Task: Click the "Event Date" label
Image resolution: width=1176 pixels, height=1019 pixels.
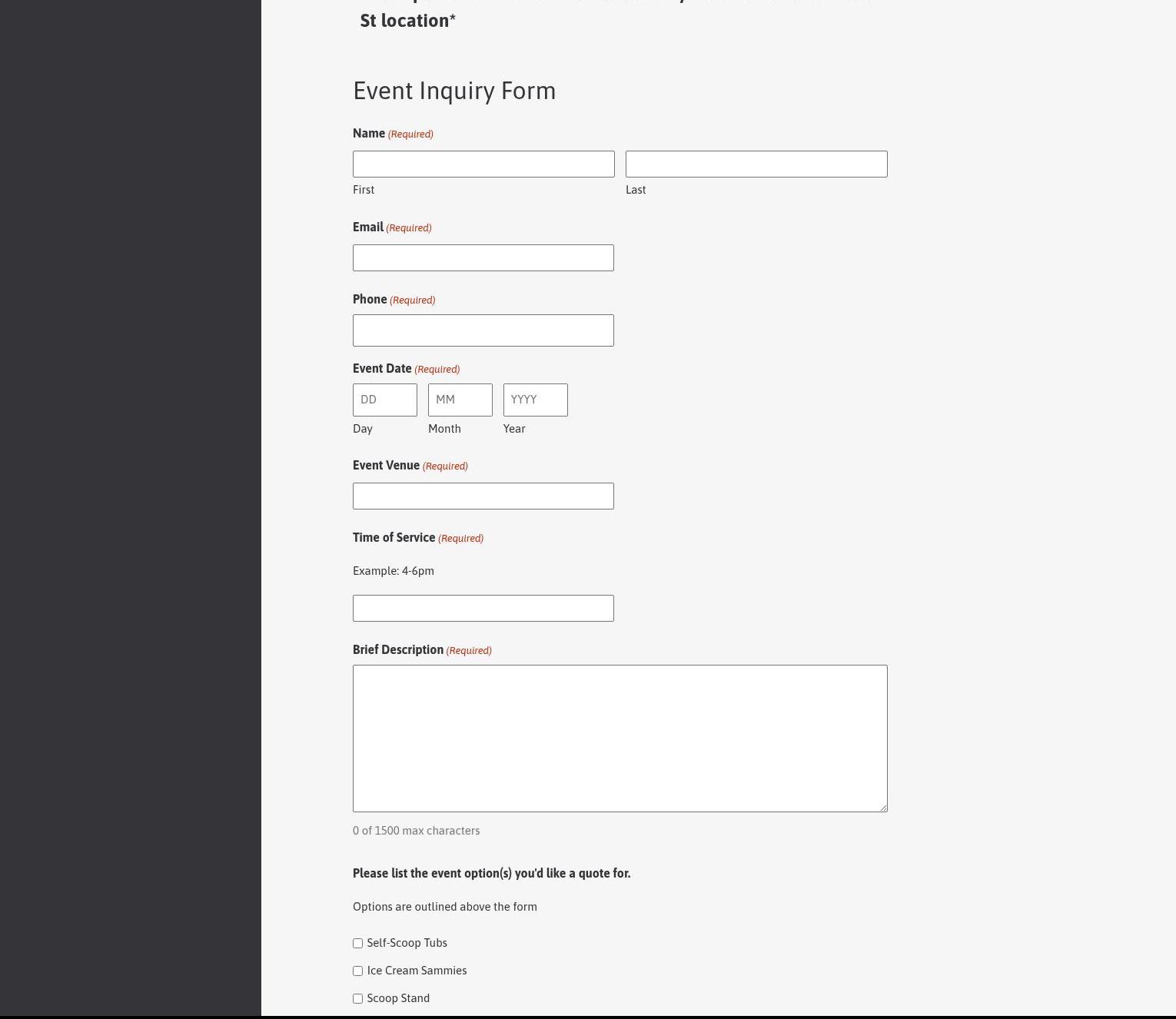Action: click(382, 368)
